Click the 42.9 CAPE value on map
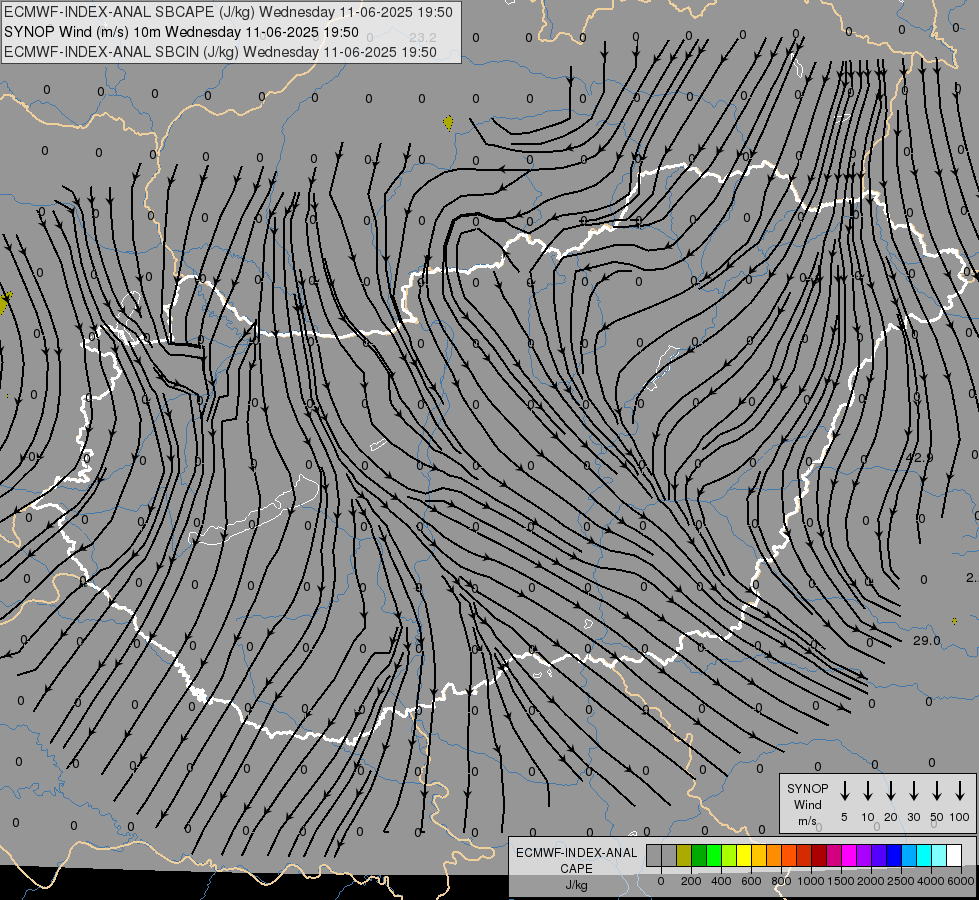Screen dimensions: 979x900 click(920, 458)
